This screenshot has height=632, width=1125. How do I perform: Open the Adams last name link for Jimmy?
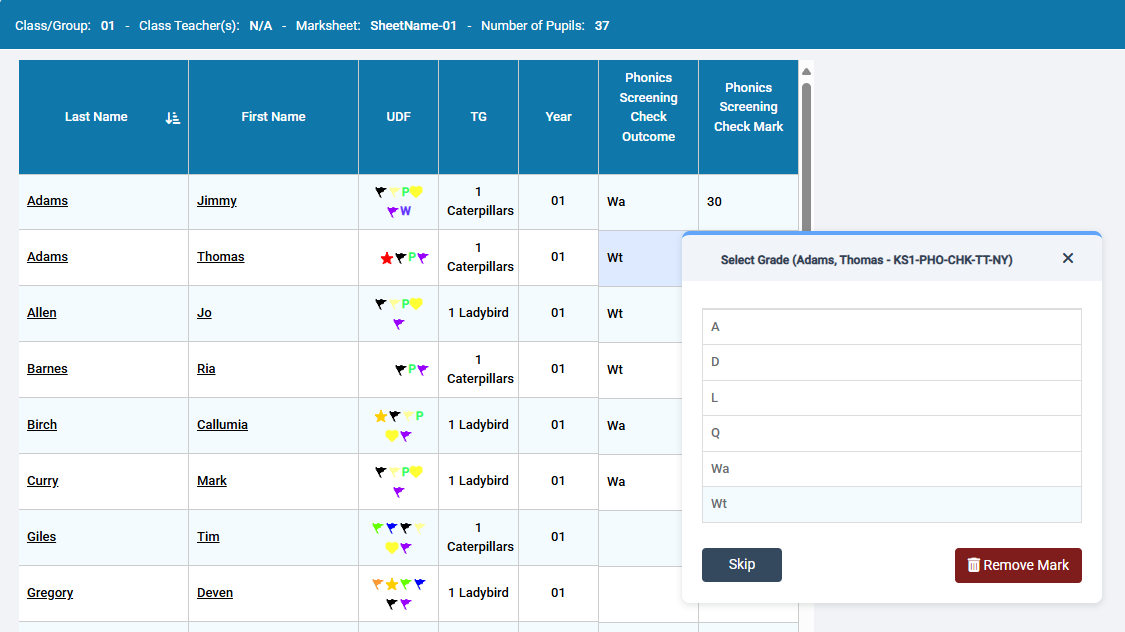(47, 201)
